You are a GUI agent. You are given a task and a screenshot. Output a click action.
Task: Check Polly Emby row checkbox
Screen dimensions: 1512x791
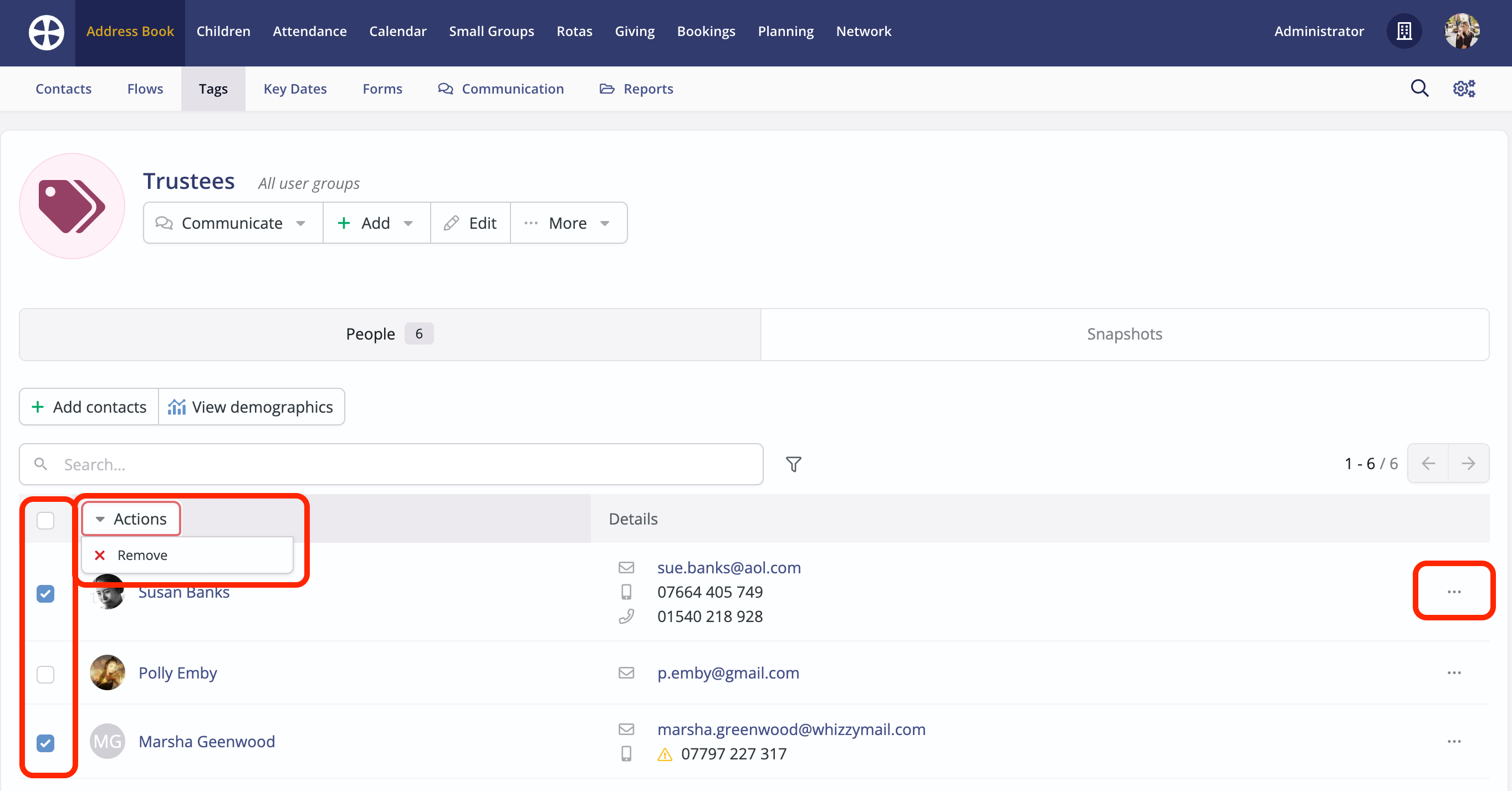(x=45, y=675)
